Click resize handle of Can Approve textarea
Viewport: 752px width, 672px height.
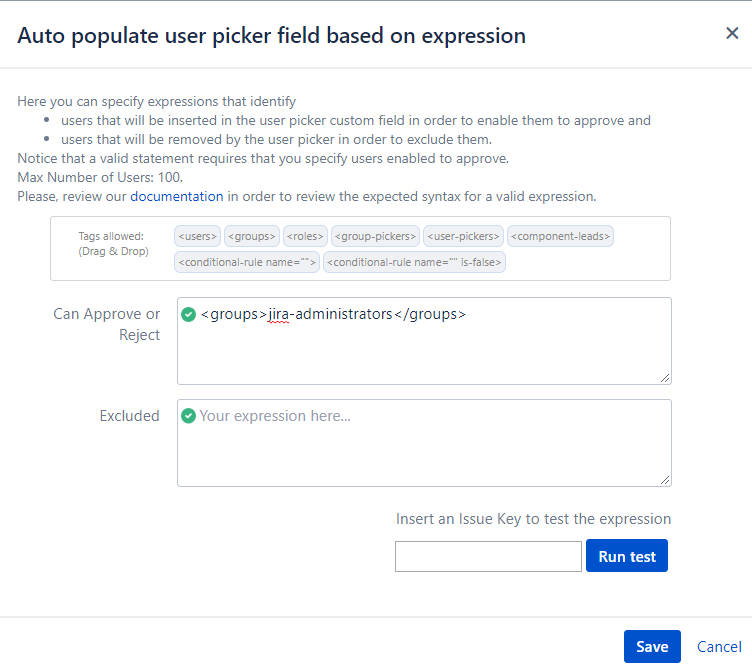665,378
